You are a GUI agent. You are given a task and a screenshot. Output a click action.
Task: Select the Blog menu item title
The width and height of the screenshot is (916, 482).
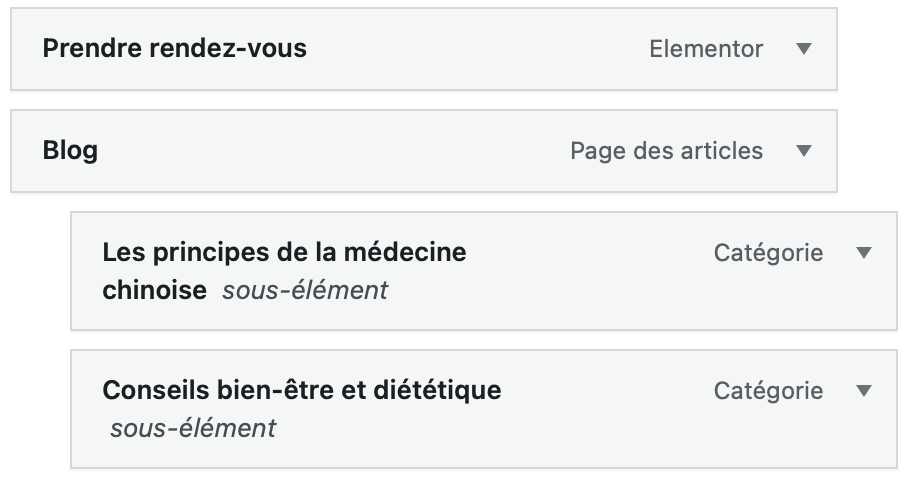pos(70,151)
